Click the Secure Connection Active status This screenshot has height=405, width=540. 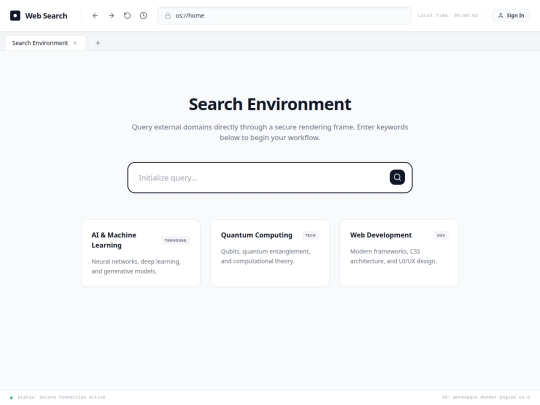61,397
